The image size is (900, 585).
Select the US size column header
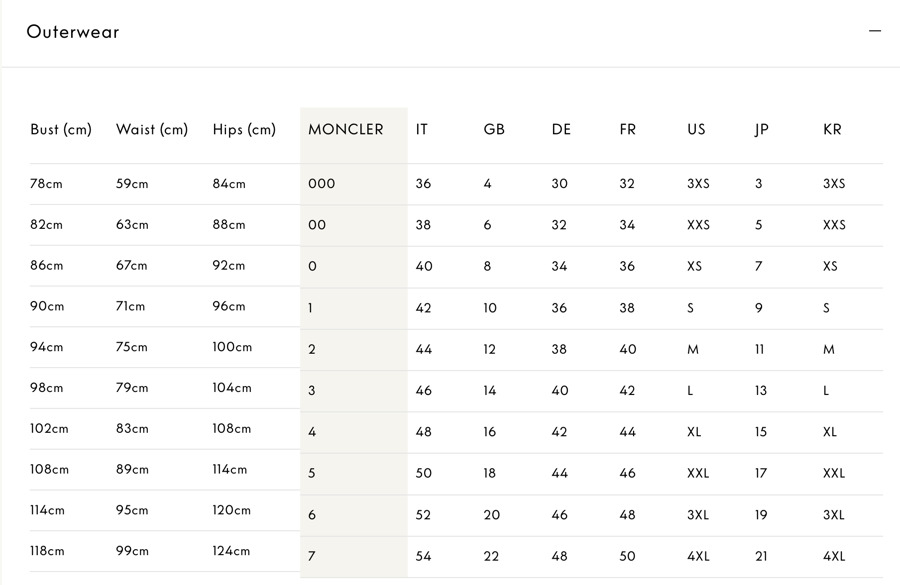coord(696,130)
